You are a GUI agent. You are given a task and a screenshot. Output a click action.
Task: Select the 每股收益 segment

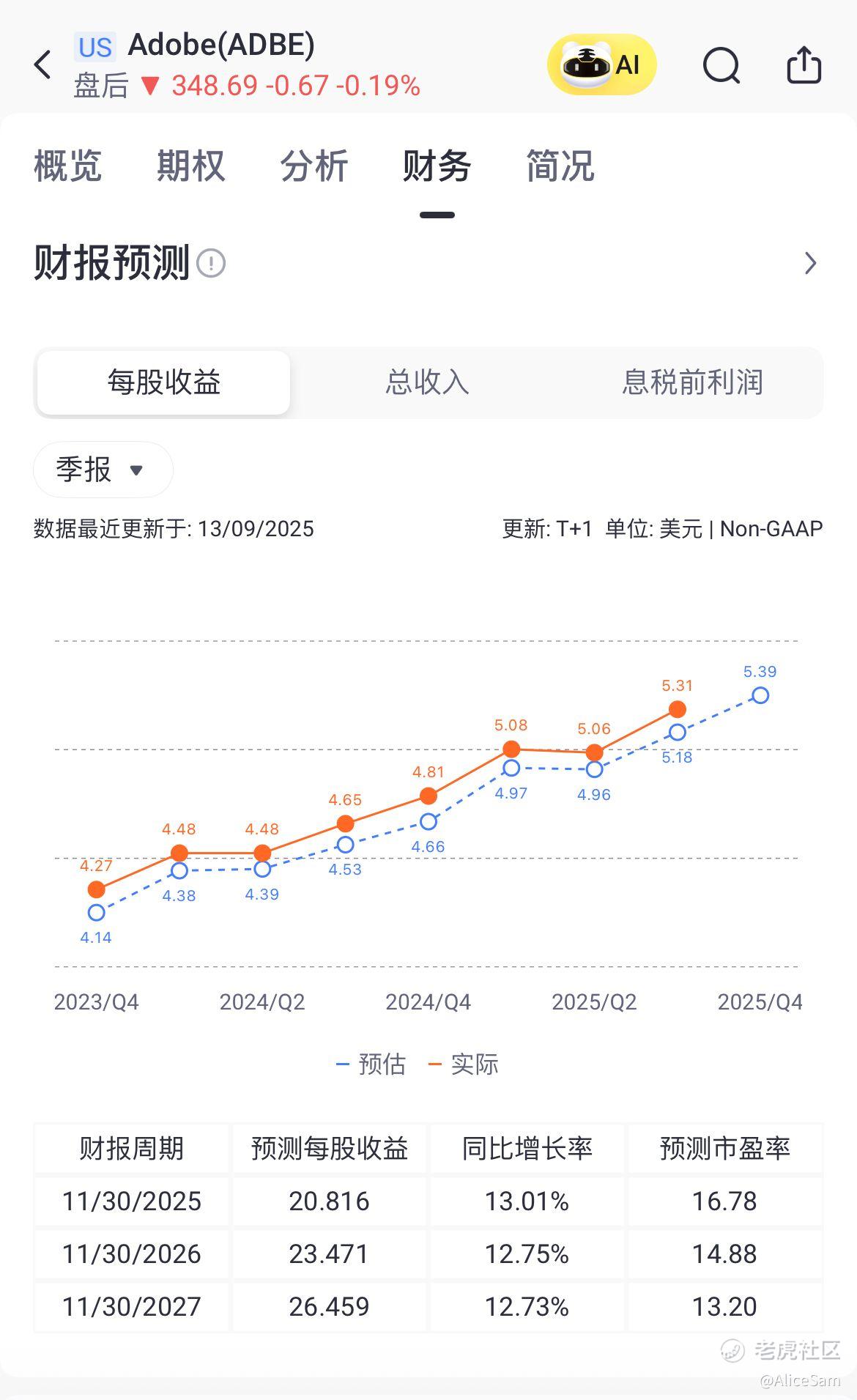(164, 382)
